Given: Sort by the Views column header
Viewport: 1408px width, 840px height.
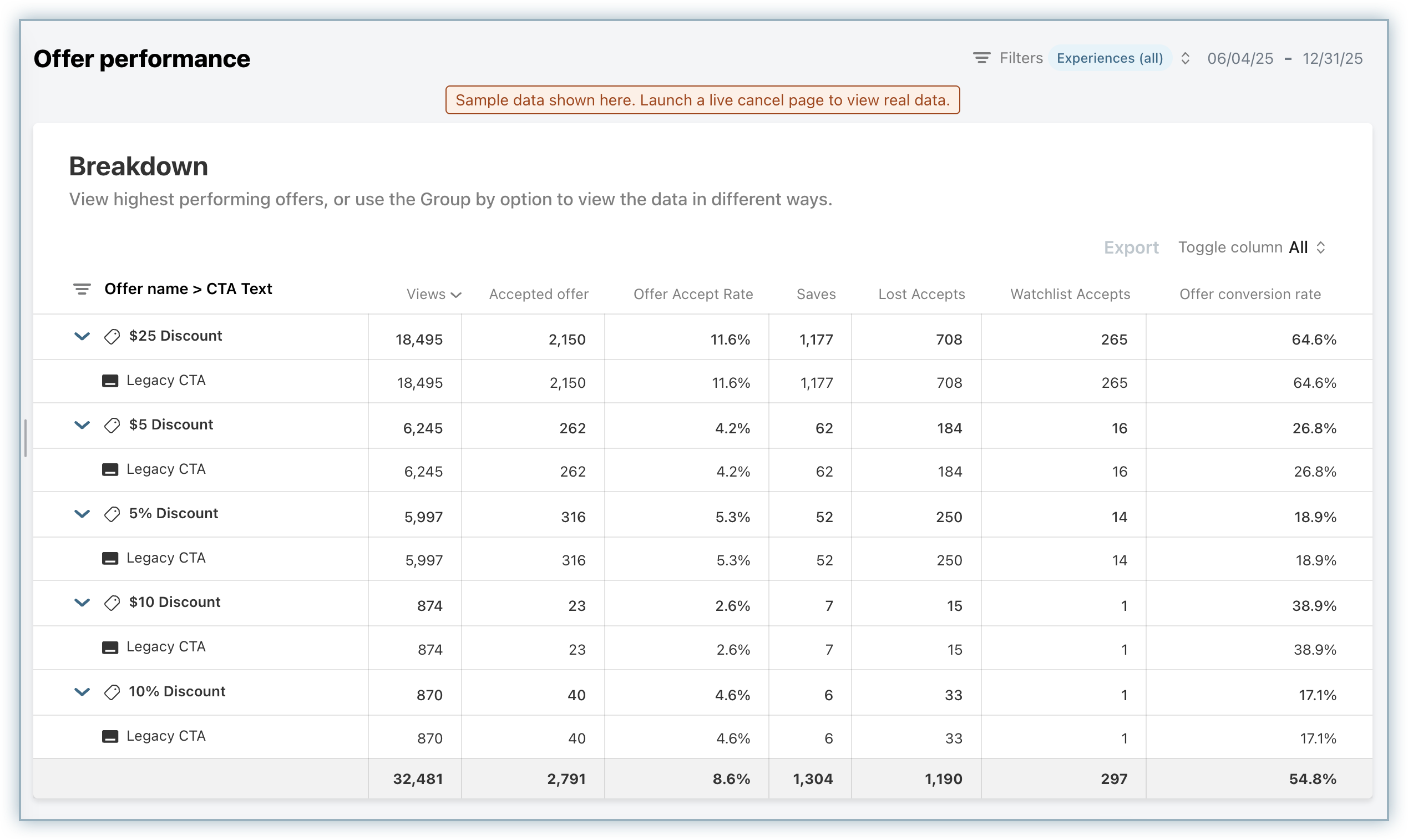Looking at the screenshot, I should pos(433,295).
